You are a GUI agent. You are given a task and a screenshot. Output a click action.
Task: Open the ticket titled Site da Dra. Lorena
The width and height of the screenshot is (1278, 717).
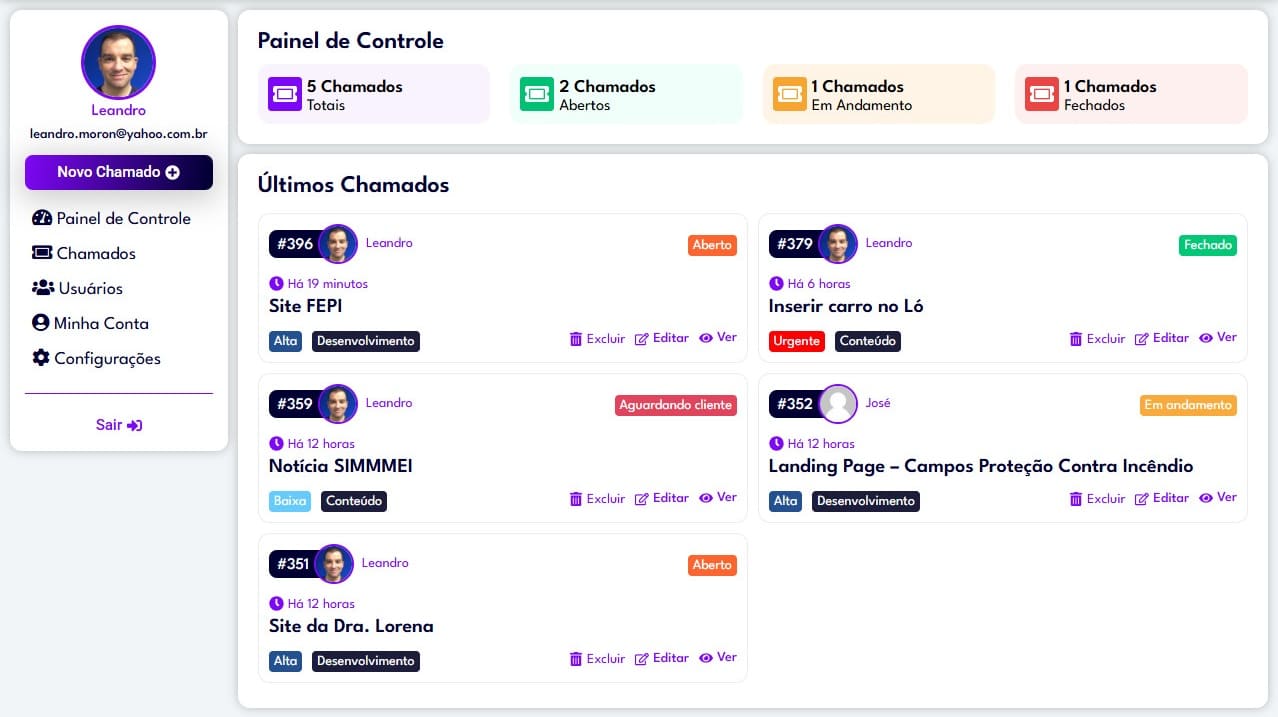point(351,626)
